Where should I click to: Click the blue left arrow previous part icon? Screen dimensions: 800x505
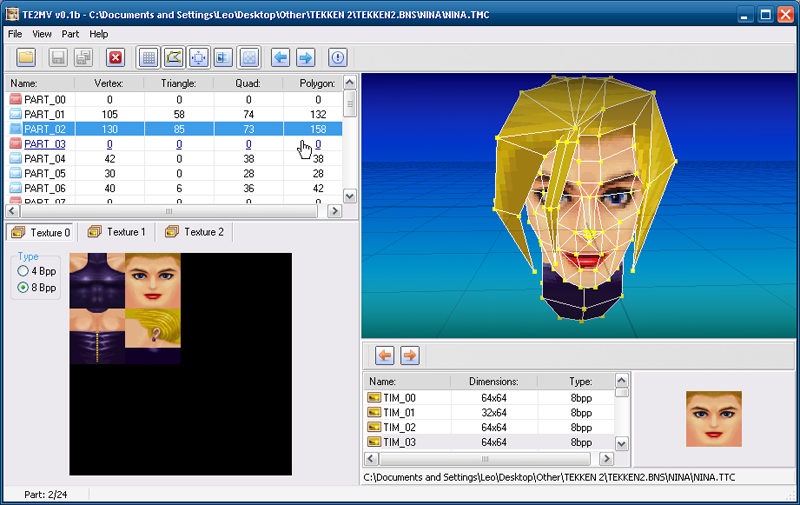281,58
